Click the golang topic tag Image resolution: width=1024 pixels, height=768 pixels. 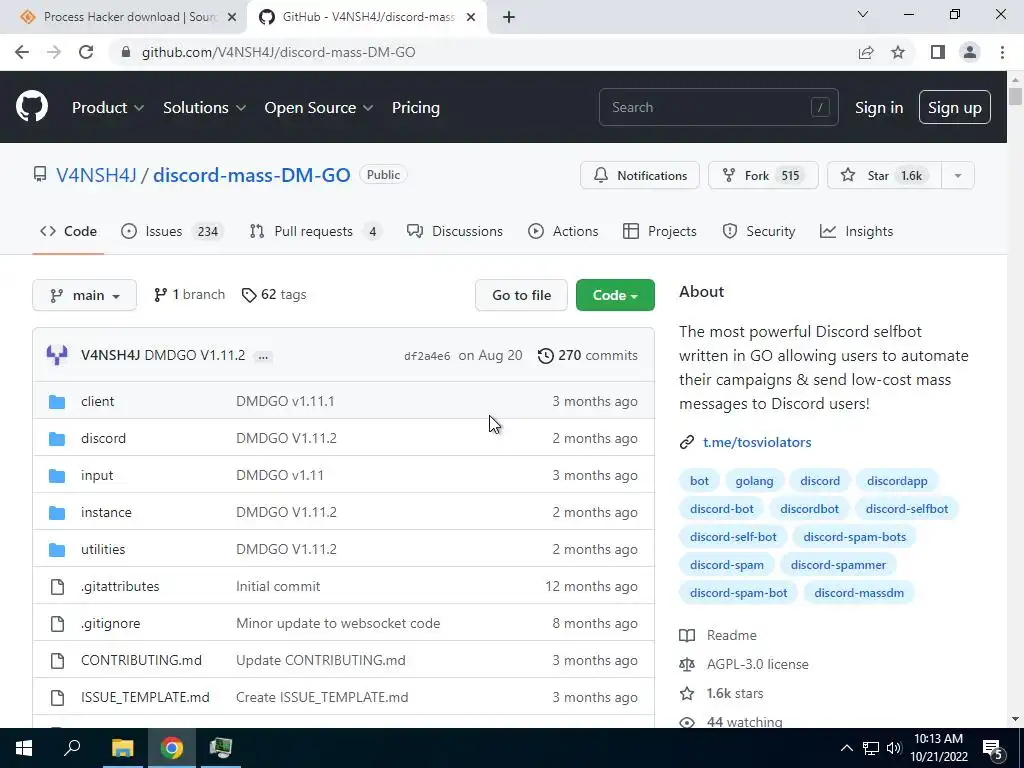tap(754, 481)
